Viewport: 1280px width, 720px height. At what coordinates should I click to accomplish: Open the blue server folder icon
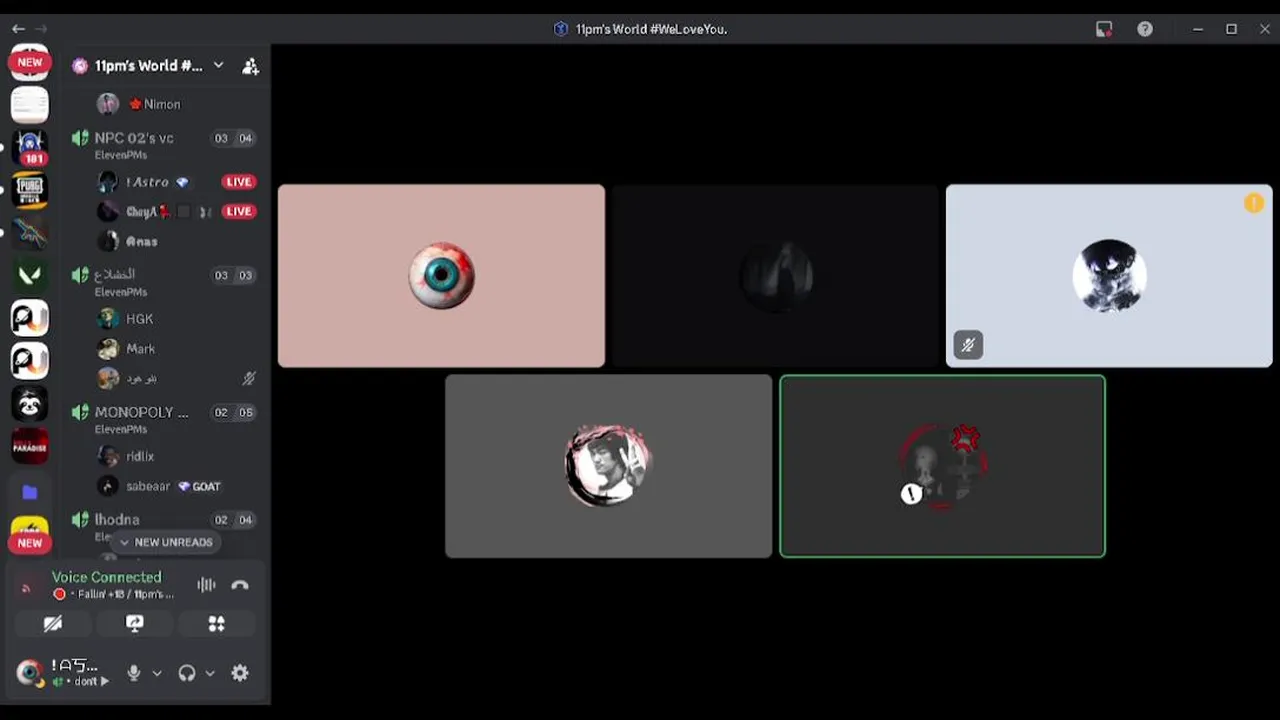pyautogui.click(x=30, y=491)
